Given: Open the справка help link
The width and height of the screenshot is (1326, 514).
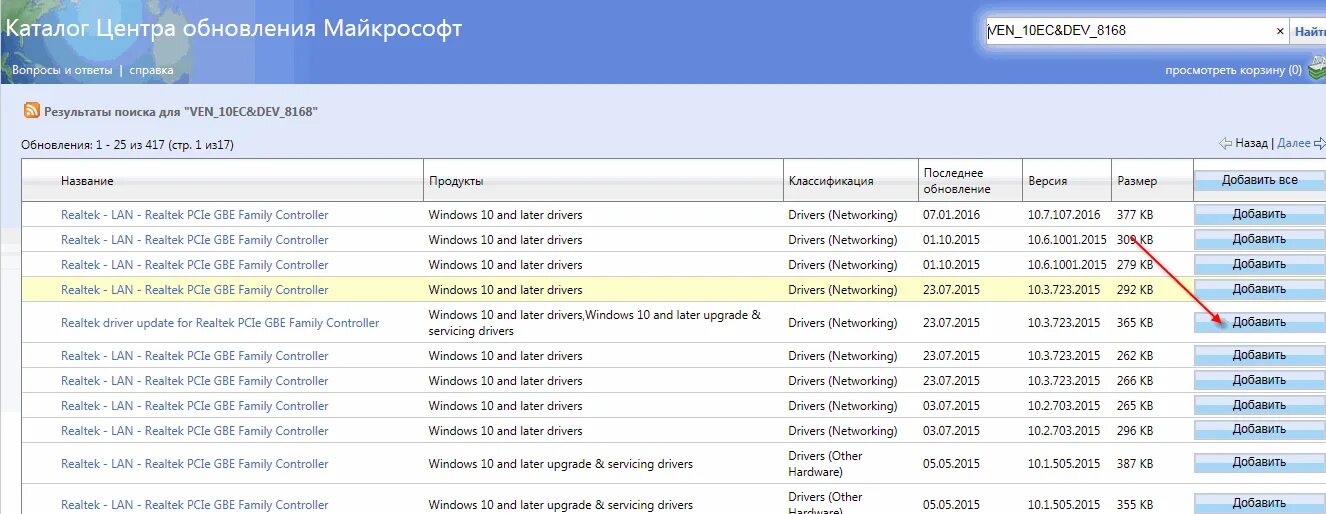Looking at the screenshot, I should coord(151,70).
